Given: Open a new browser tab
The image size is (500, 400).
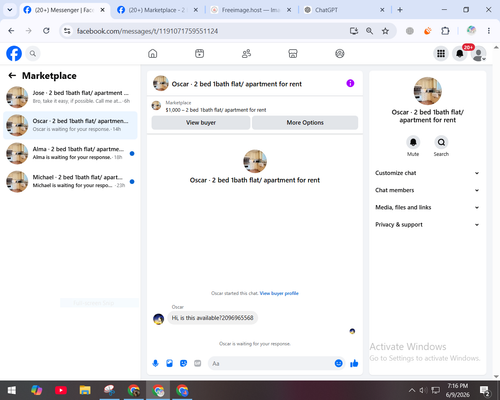Looking at the screenshot, I should tap(400, 10).
